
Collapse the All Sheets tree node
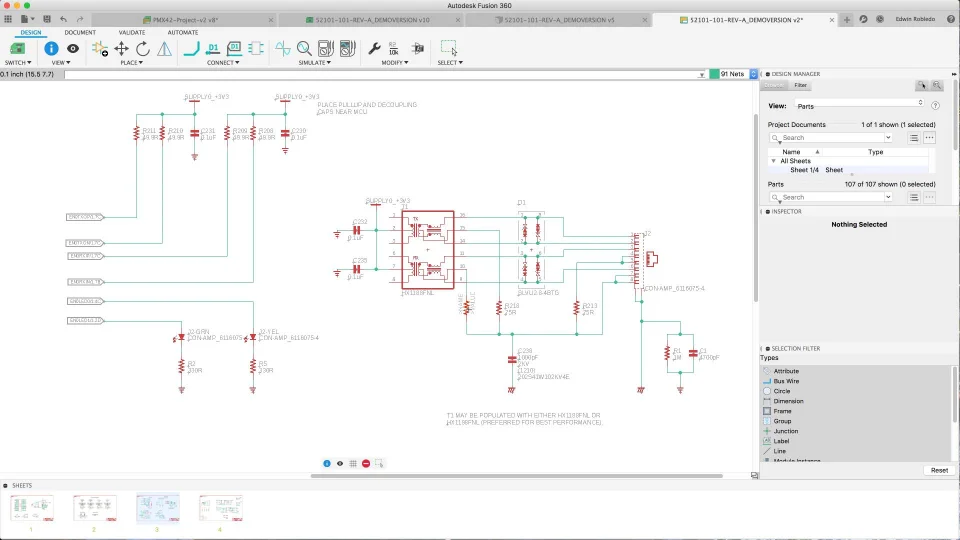773,161
